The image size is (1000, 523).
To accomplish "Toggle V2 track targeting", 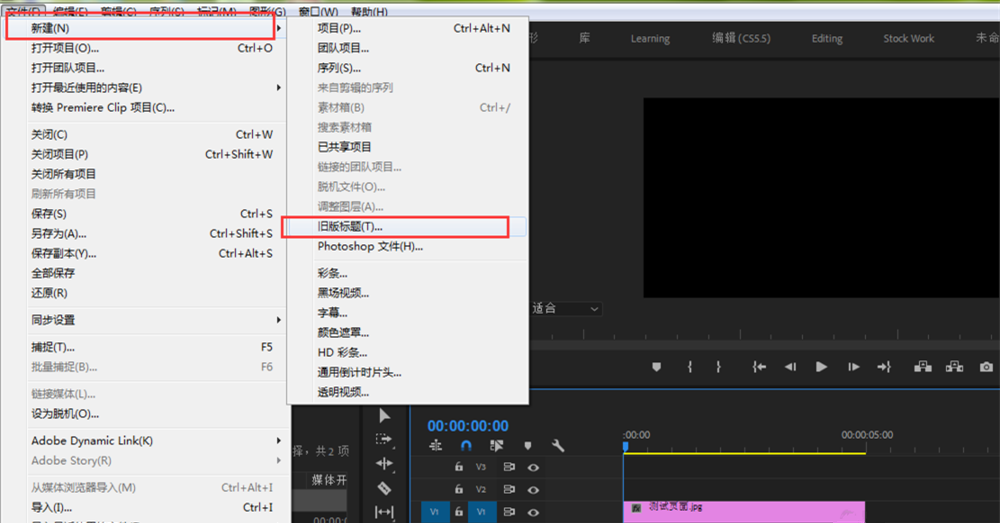I will [481, 489].
